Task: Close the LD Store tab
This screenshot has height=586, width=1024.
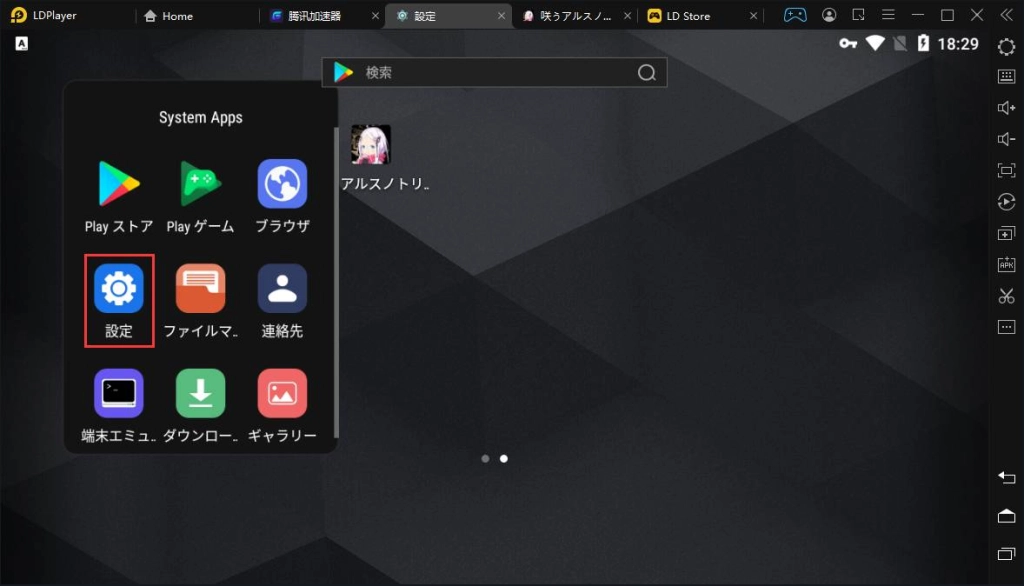Action: click(753, 16)
